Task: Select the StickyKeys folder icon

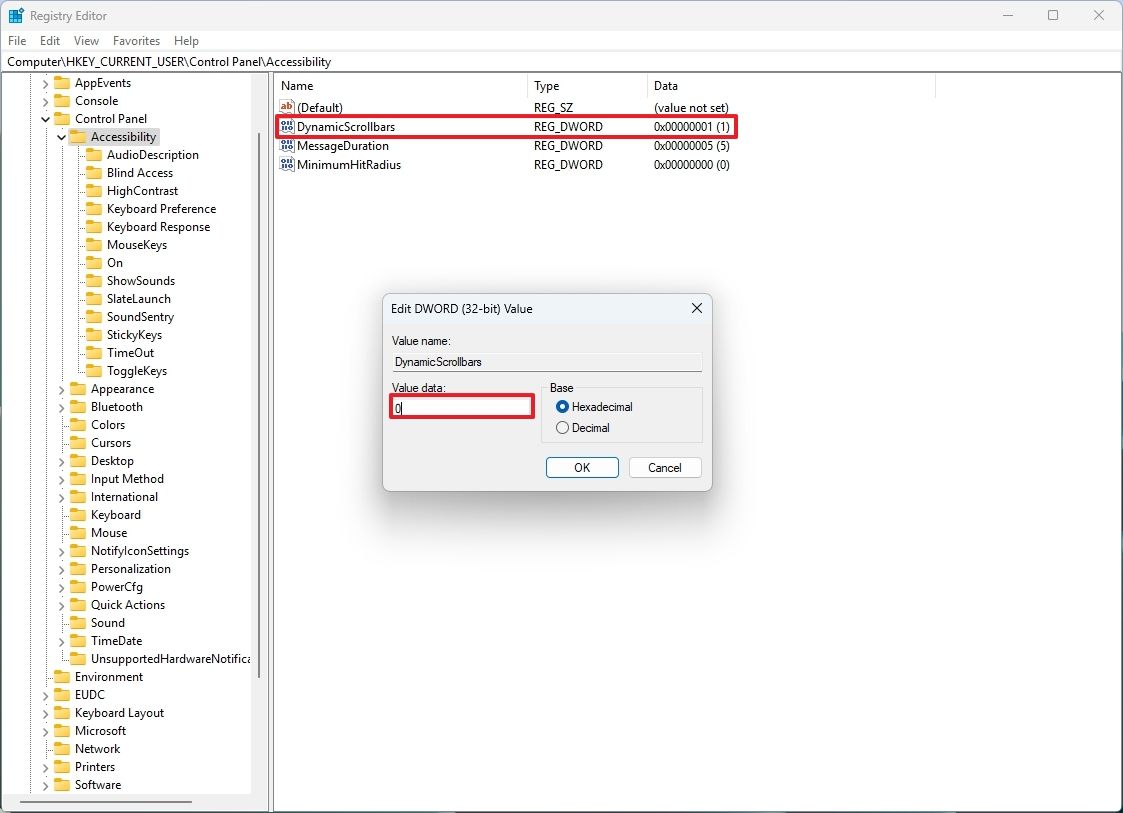Action: (92, 334)
